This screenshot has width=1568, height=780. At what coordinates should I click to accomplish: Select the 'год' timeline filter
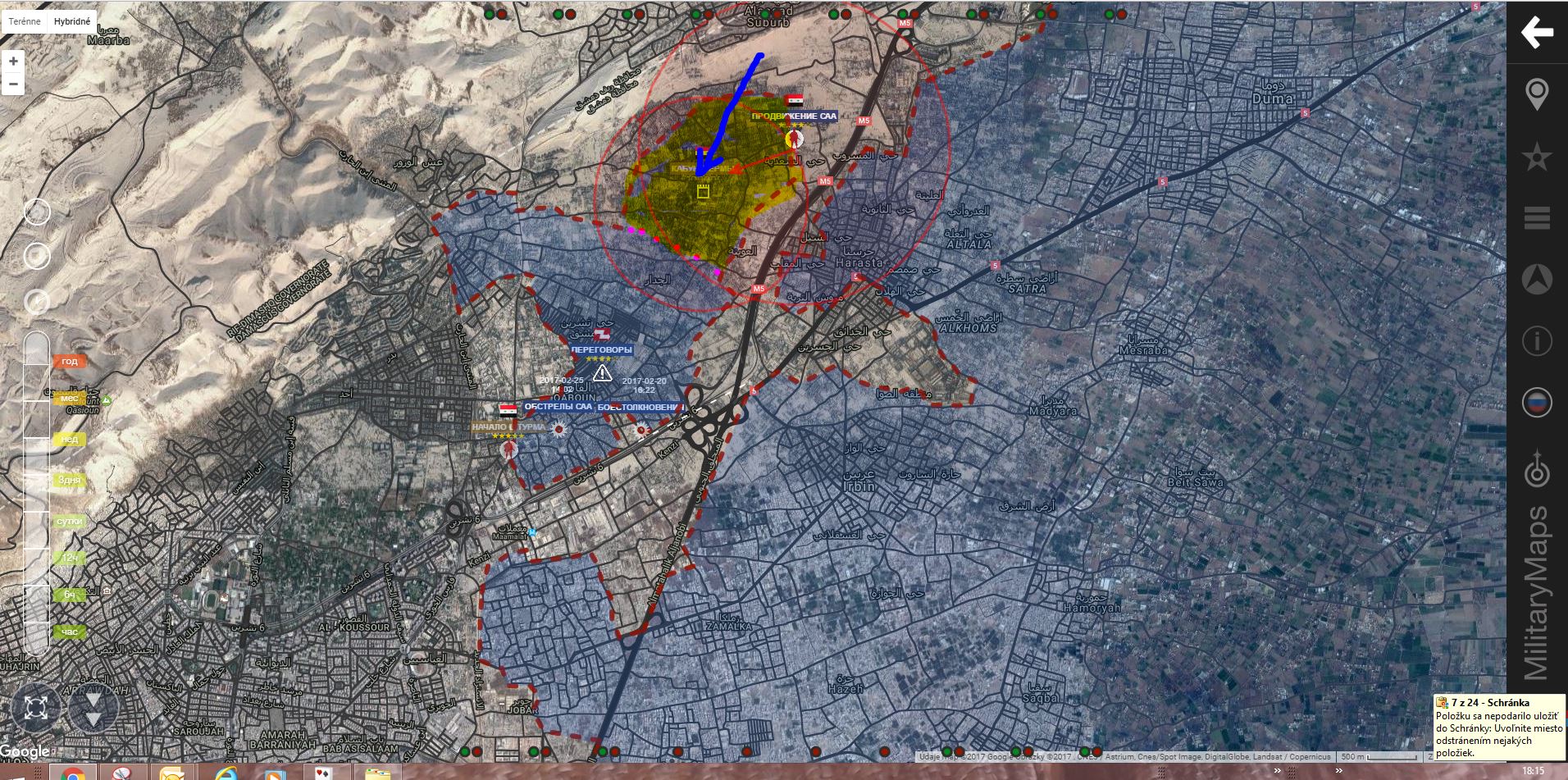(70, 361)
